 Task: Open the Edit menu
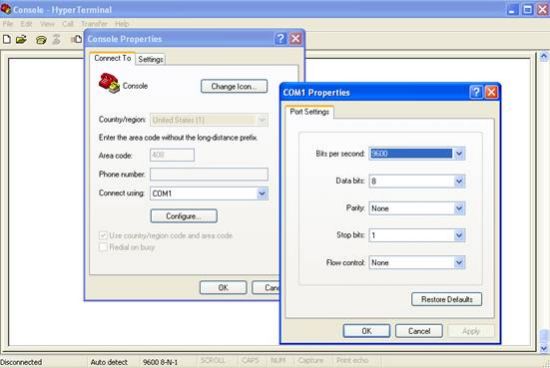tap(26, 24)
